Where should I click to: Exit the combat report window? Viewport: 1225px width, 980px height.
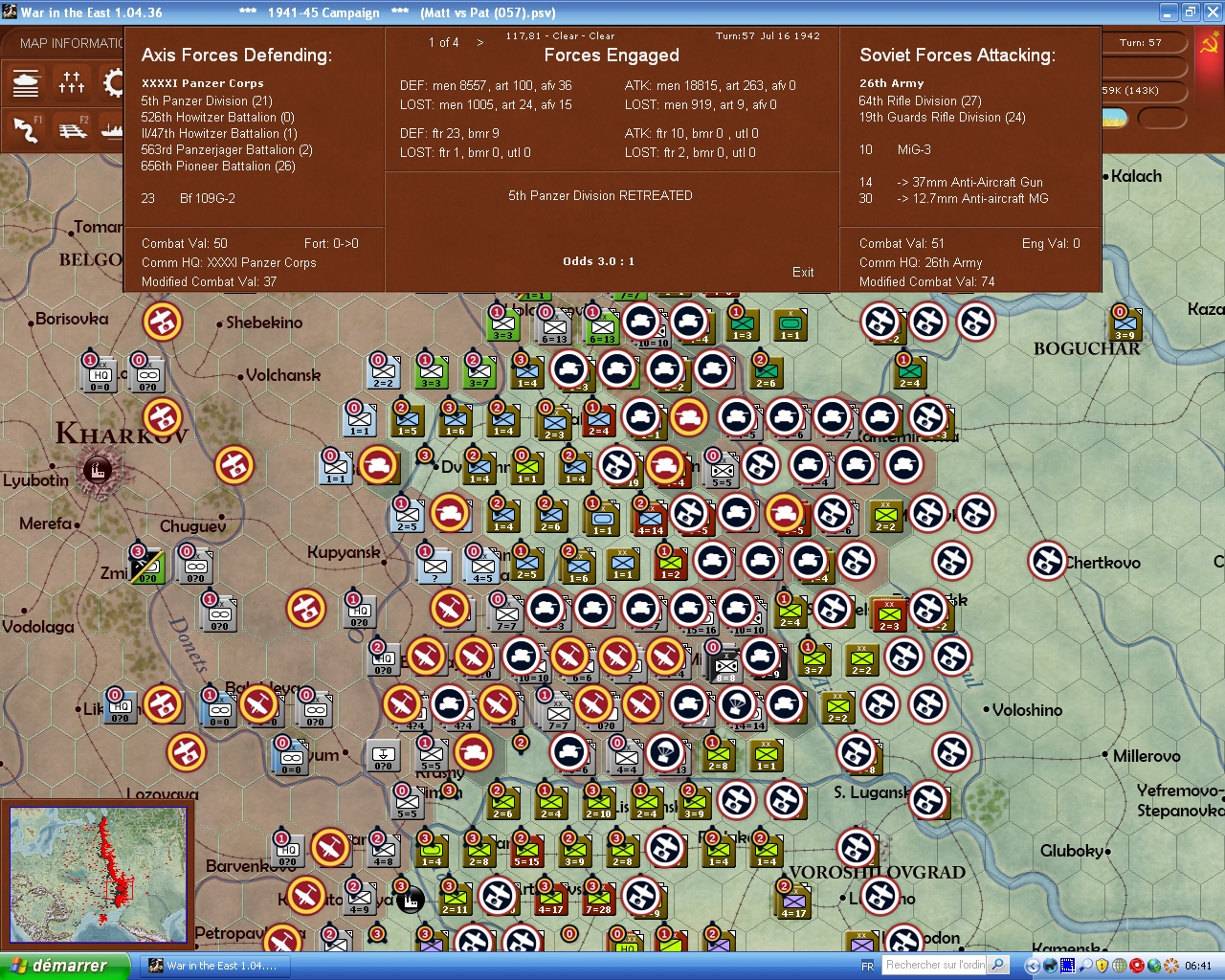pos(803,272)
